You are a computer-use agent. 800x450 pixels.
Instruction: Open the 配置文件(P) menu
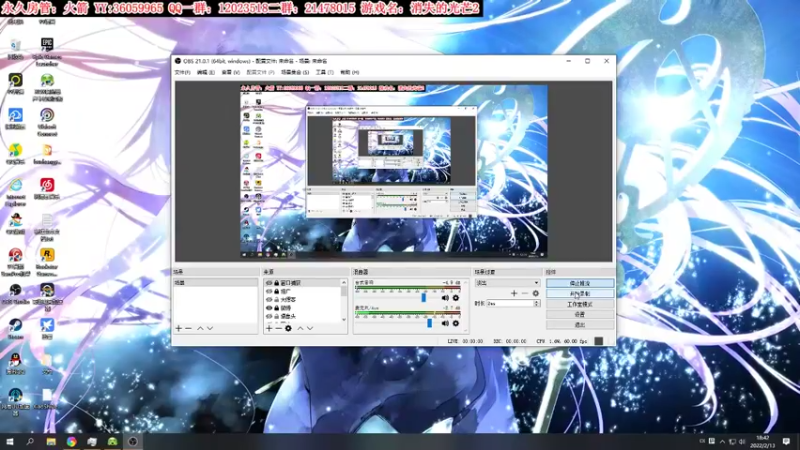click(260, 72)
